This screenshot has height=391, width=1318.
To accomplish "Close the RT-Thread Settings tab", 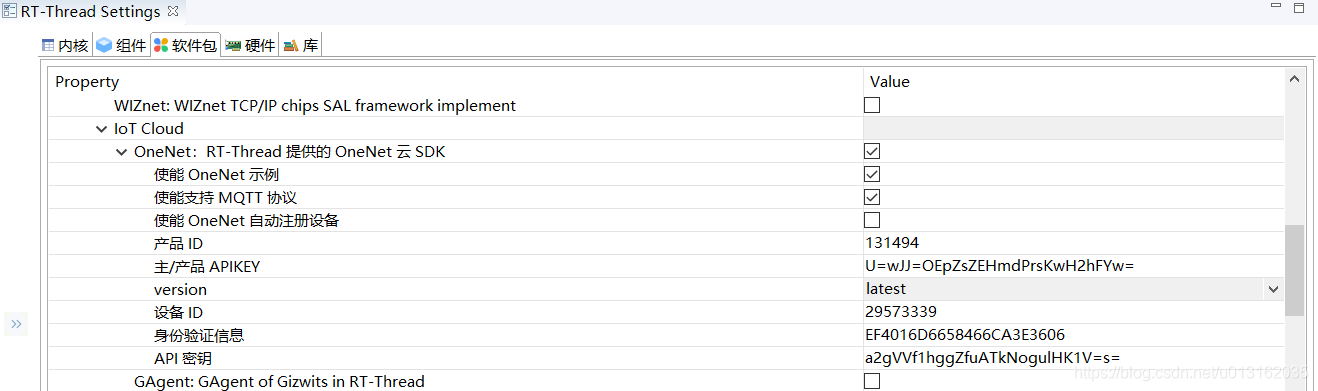I will pos(172,12).
